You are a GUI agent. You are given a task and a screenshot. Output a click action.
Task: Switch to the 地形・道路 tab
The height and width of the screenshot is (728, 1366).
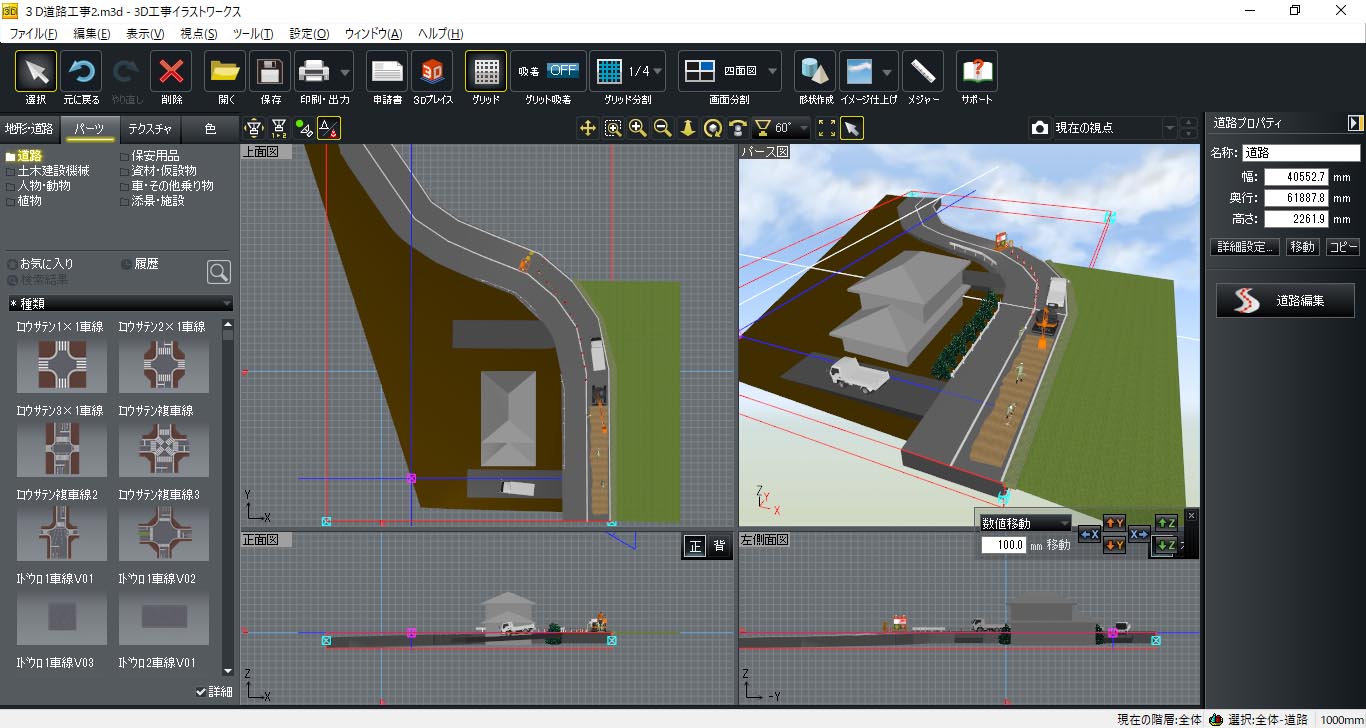29,128
